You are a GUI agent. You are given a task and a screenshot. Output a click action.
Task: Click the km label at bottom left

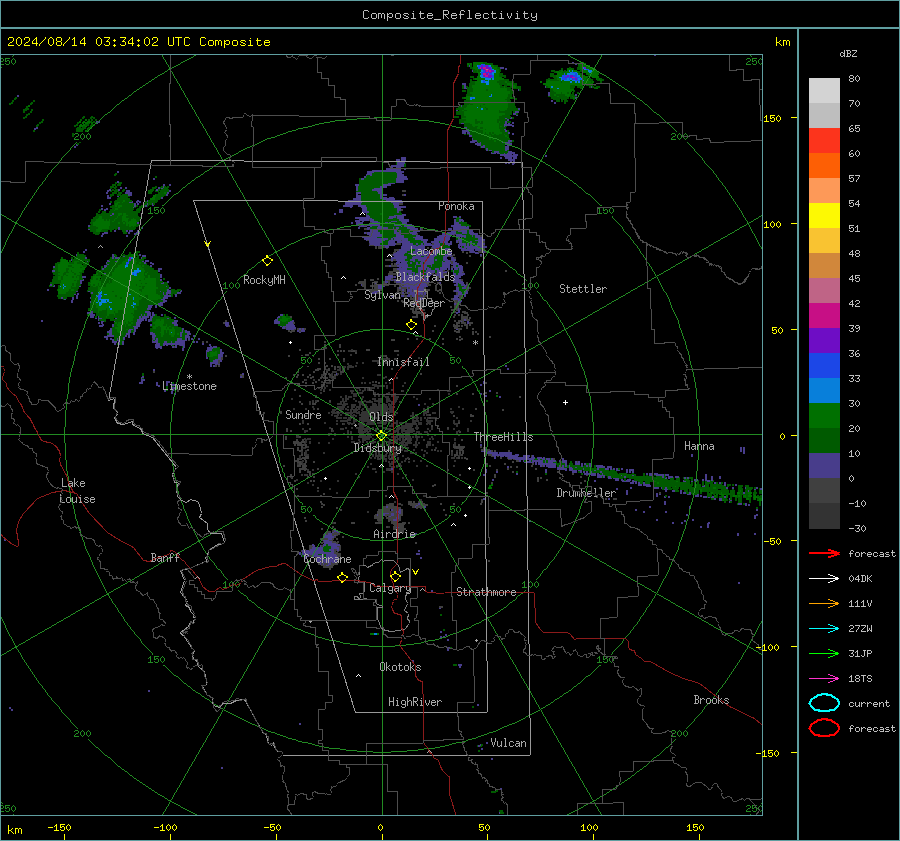pyautogui.click(x=14, y=830)
